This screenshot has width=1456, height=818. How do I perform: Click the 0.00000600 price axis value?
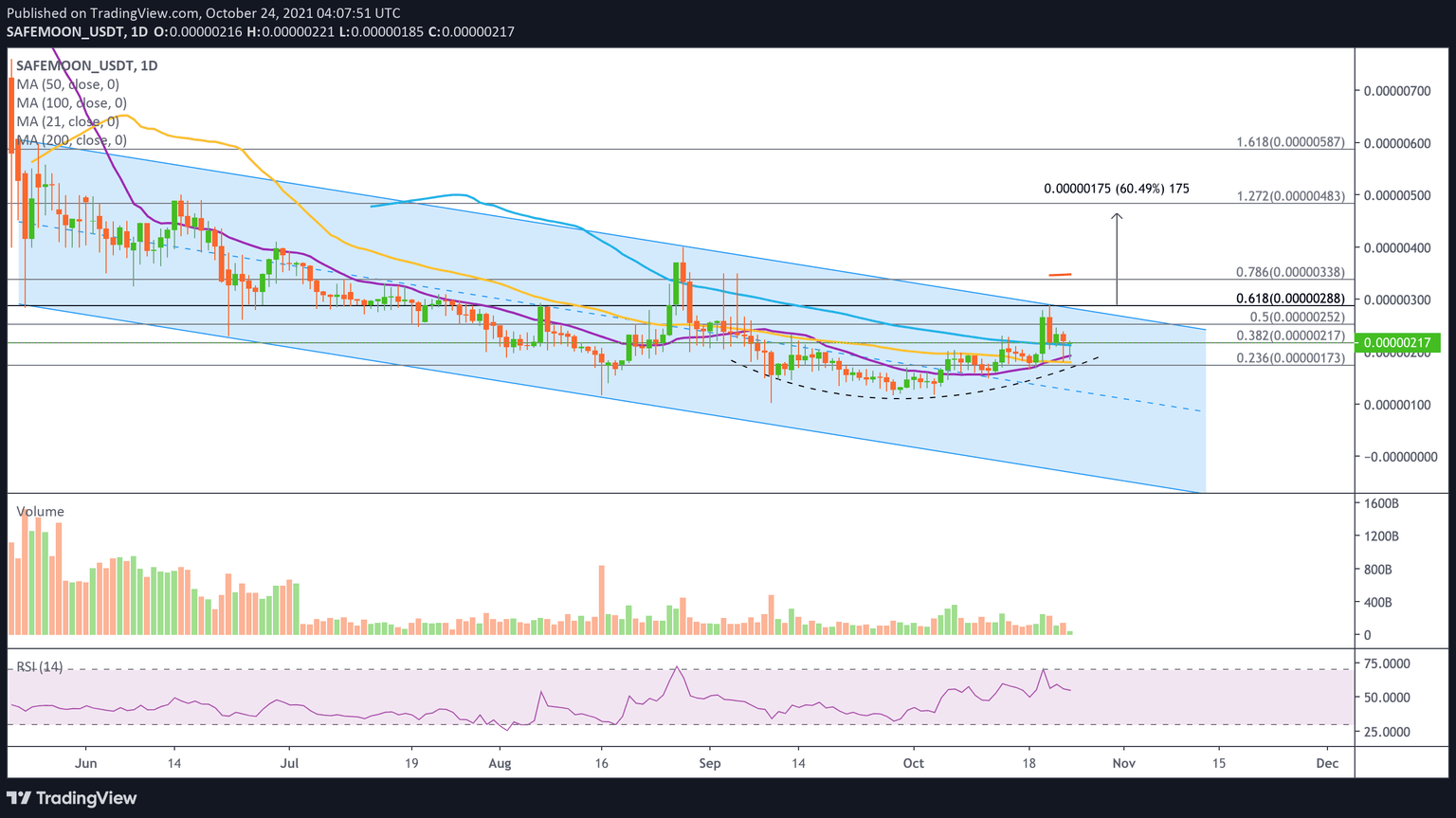(x=1397, y=143)
